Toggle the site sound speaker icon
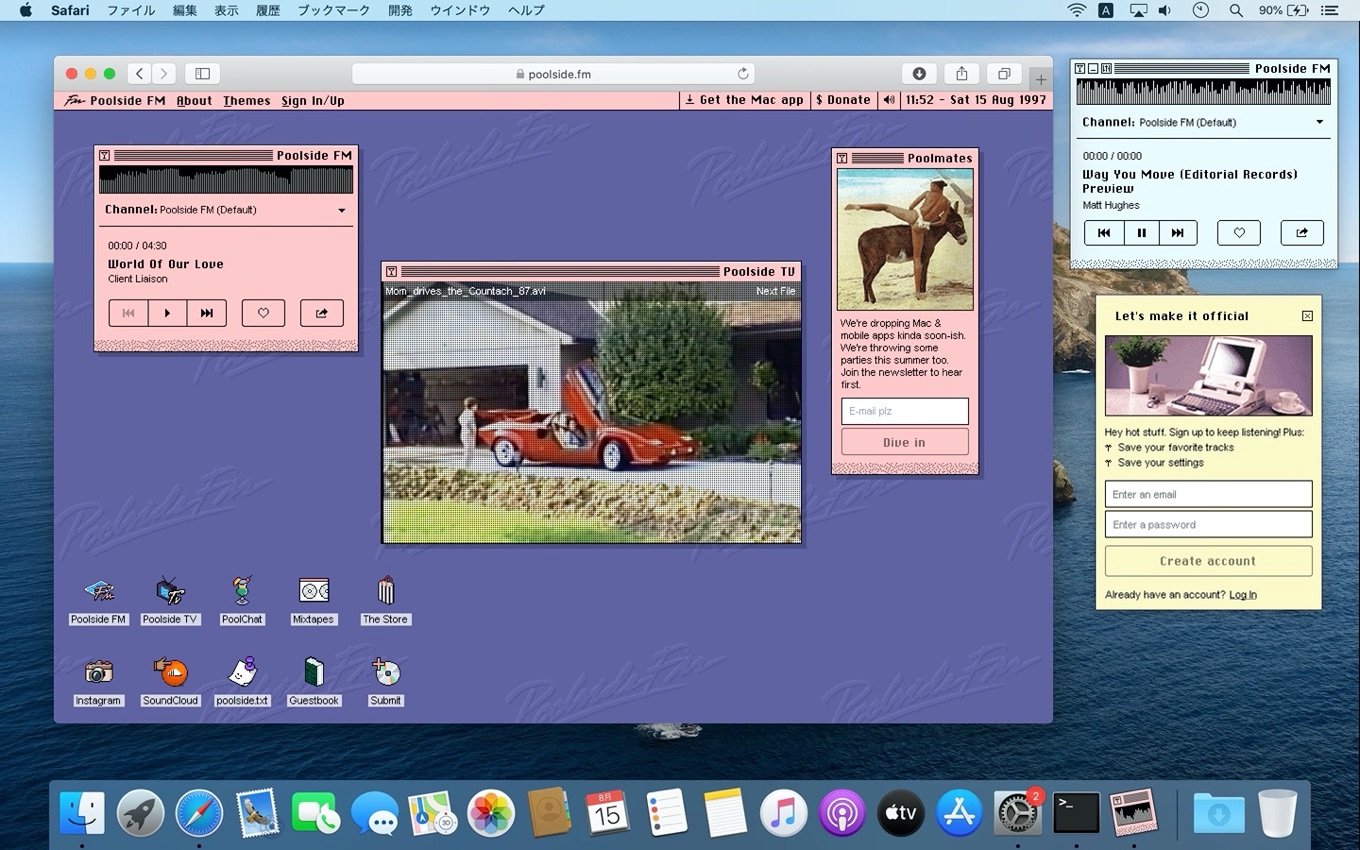 pyautogui.click(x=889, y=100)
